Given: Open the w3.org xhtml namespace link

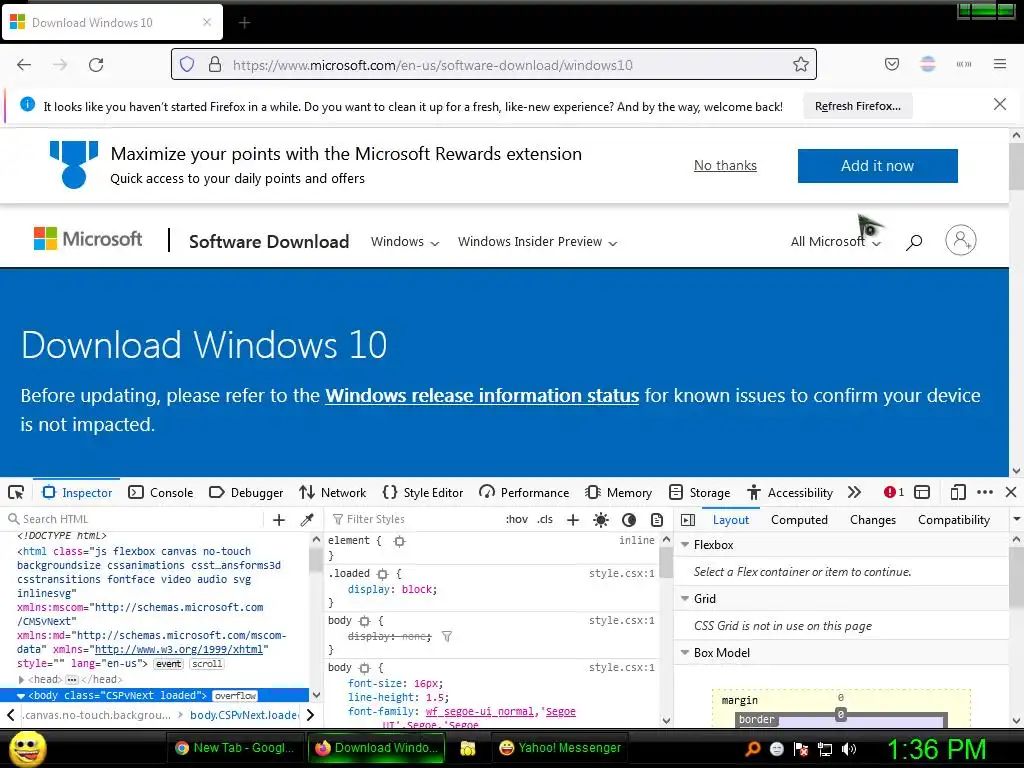Looking at the screenshot, I should (179, 650).
